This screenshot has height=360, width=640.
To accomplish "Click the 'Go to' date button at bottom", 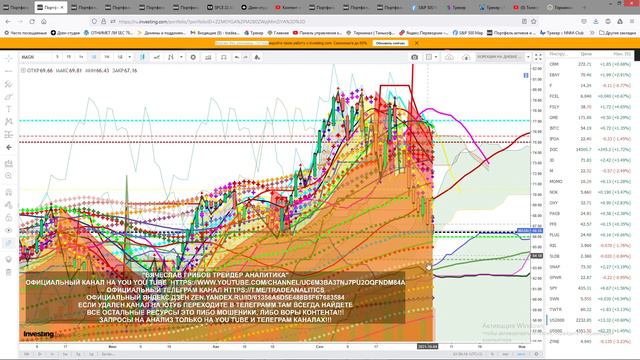I will coord(109,354).
